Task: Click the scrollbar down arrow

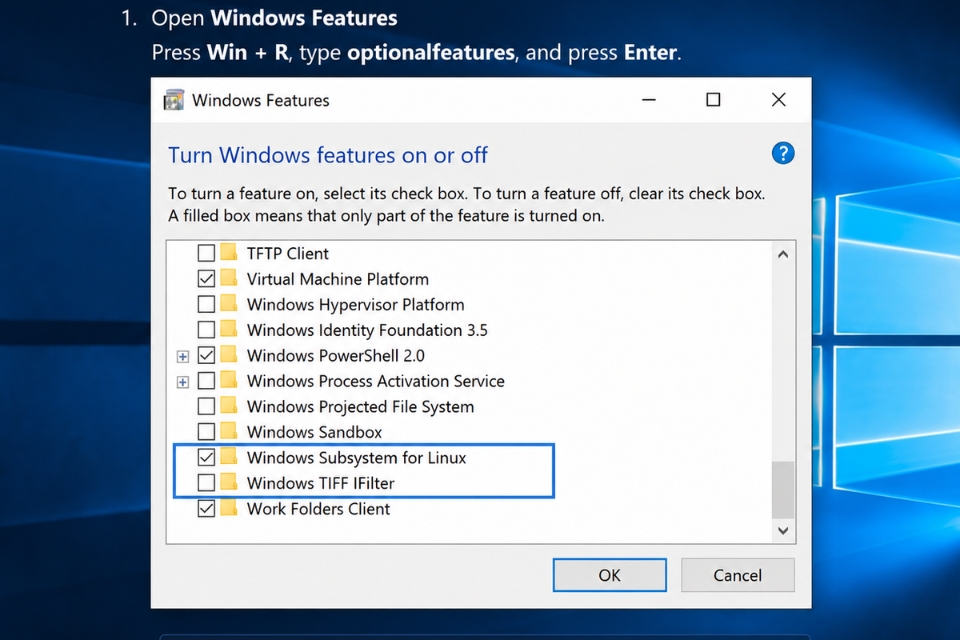Action: 783,530
